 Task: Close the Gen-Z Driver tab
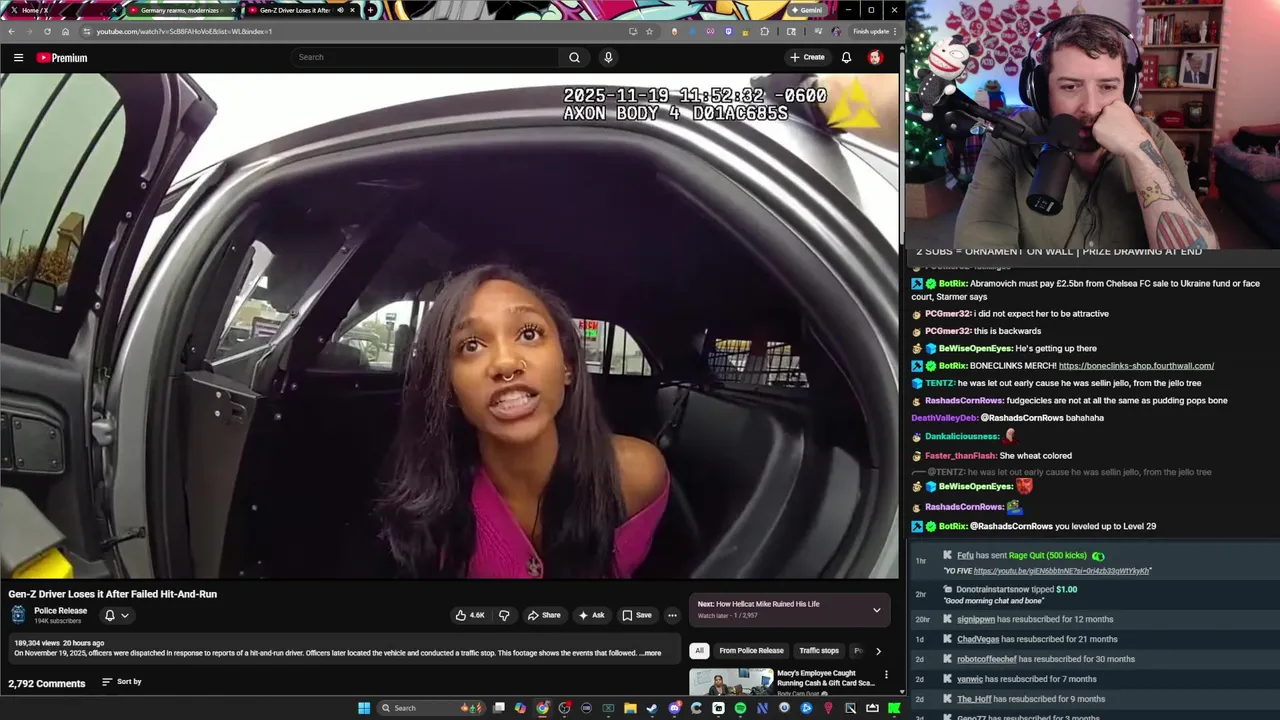pyautogui.click(x=352, y=10)
